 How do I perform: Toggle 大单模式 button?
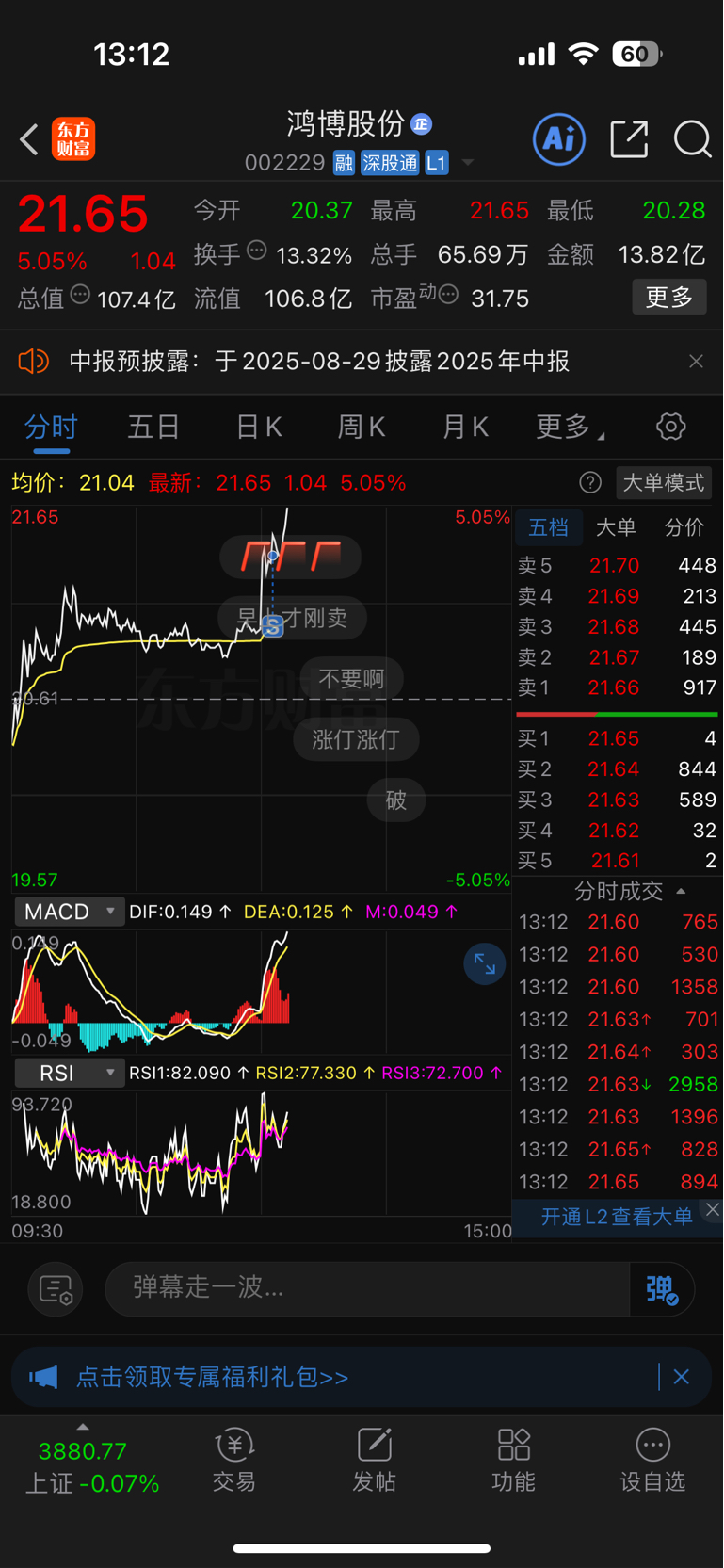[x=664, y=483]
